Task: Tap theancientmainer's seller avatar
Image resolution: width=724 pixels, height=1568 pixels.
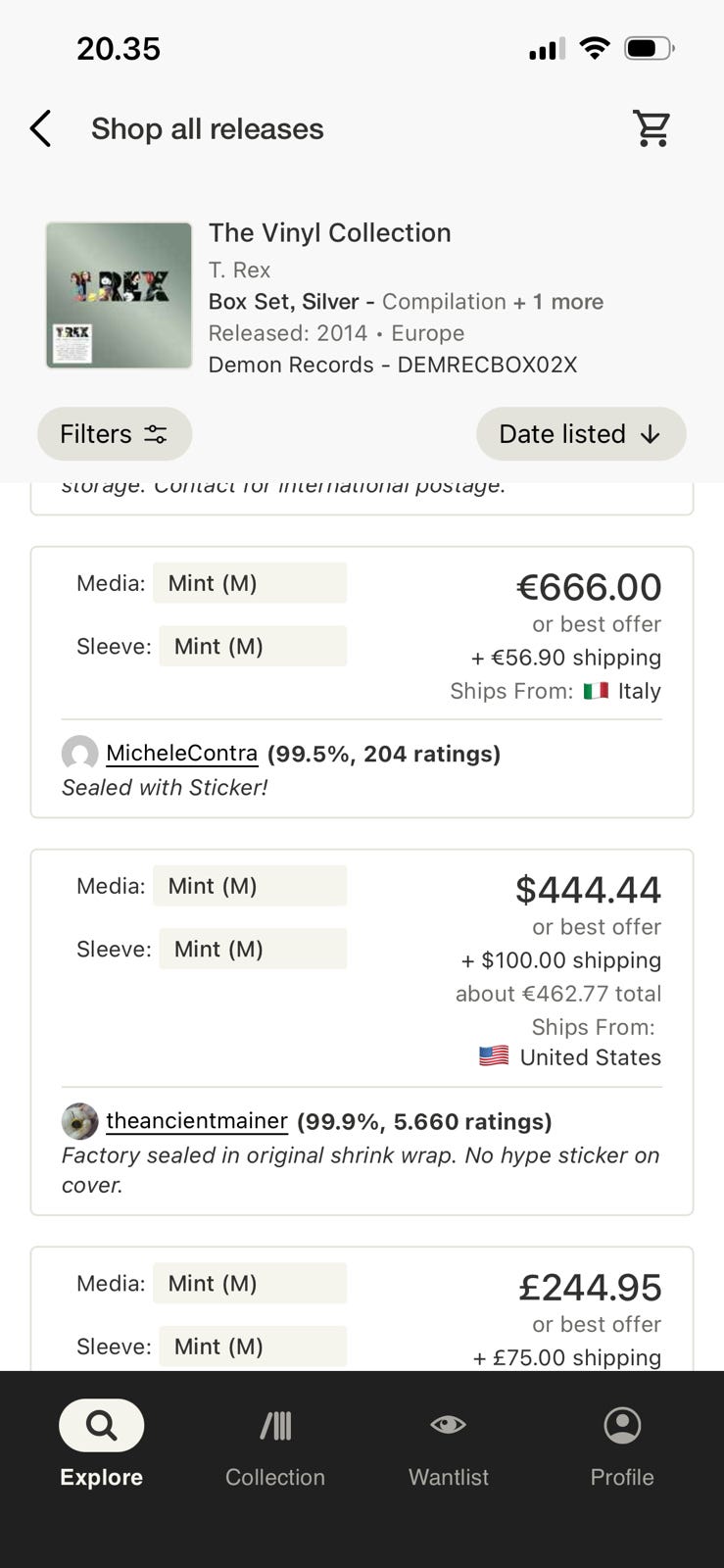Action: click(x=79, y=1121)
